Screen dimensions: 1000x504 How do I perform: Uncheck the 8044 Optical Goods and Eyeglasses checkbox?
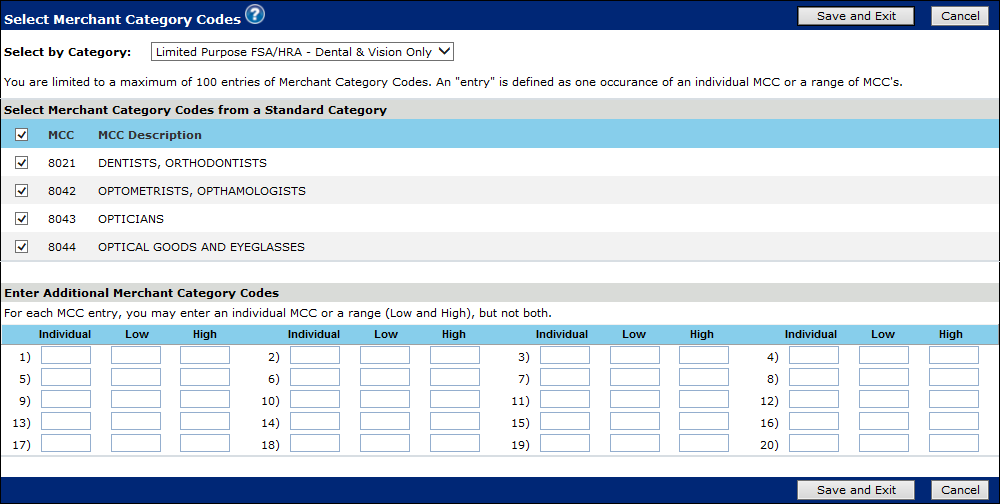pyautogui.click(x=22, y=247)
